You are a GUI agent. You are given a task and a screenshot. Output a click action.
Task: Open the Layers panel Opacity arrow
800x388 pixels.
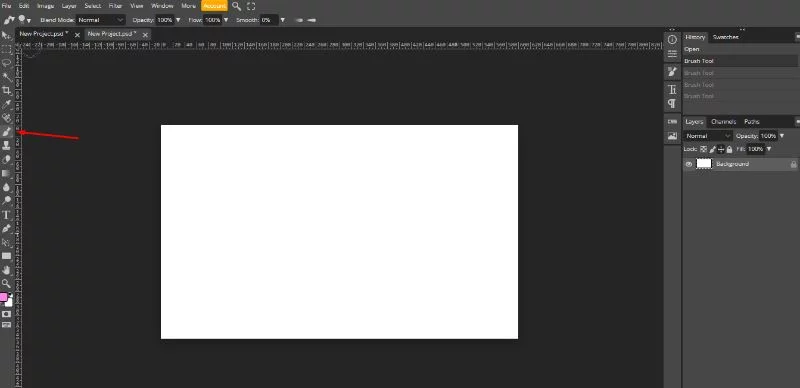[x=782, y=136]
